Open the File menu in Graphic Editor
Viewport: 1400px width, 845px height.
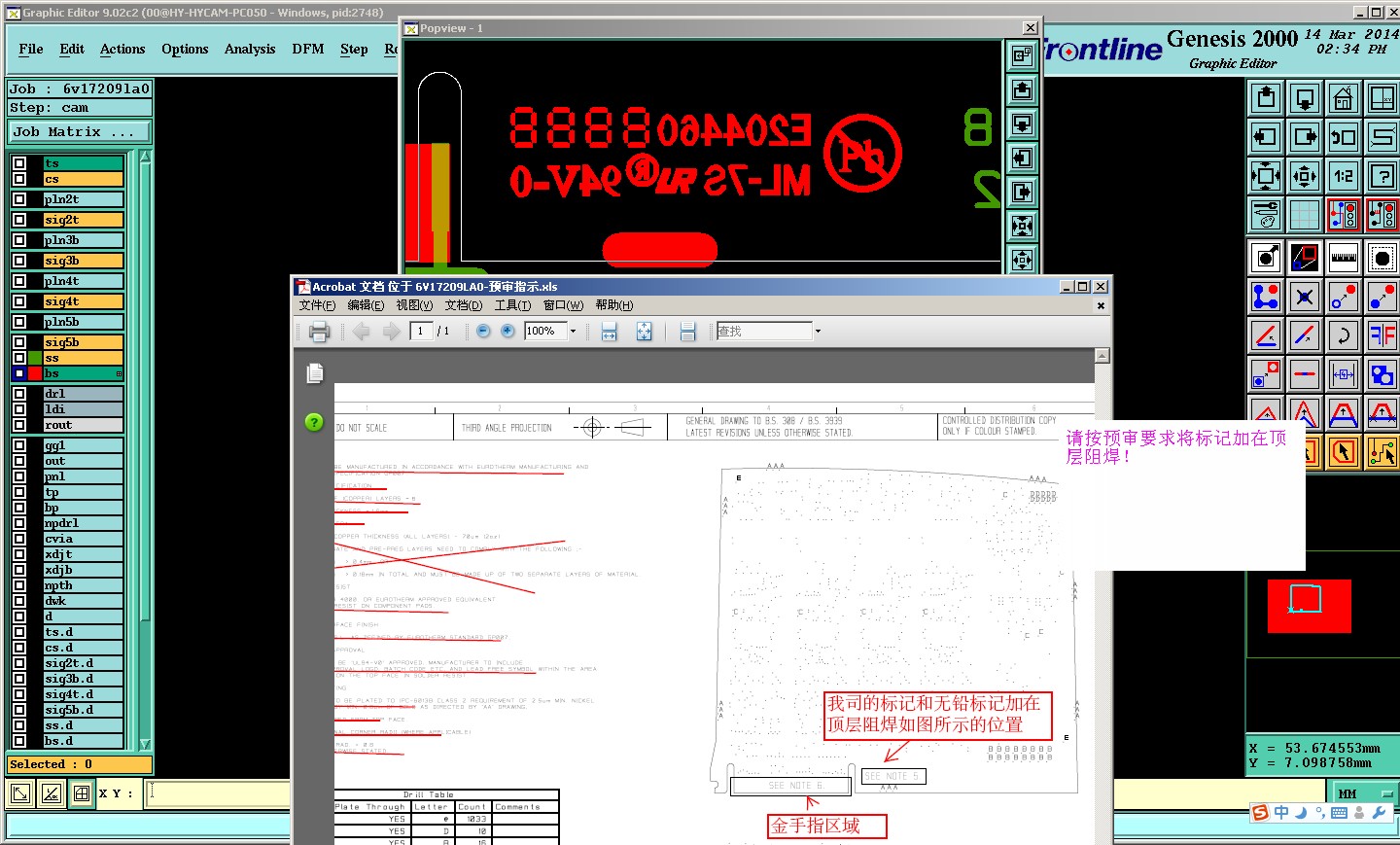coord(31,50)
